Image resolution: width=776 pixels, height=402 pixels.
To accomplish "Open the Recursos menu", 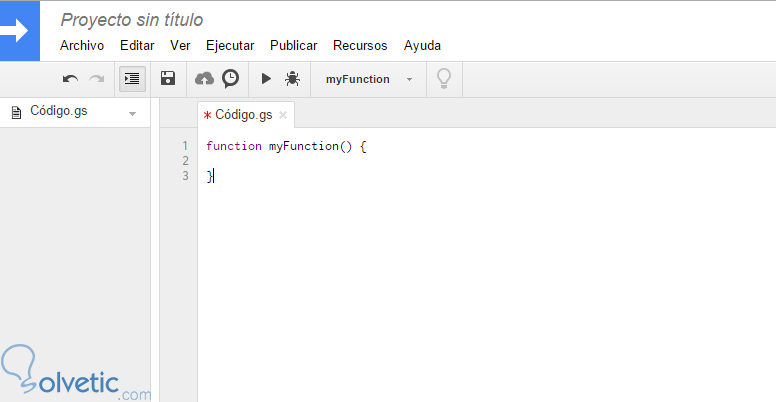I will point(360,45).
